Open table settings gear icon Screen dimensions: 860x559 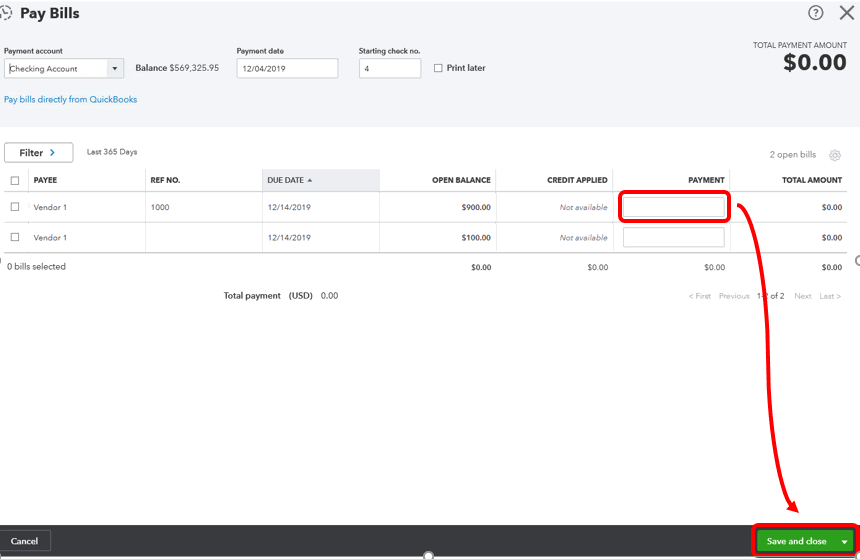click(834, 155)
